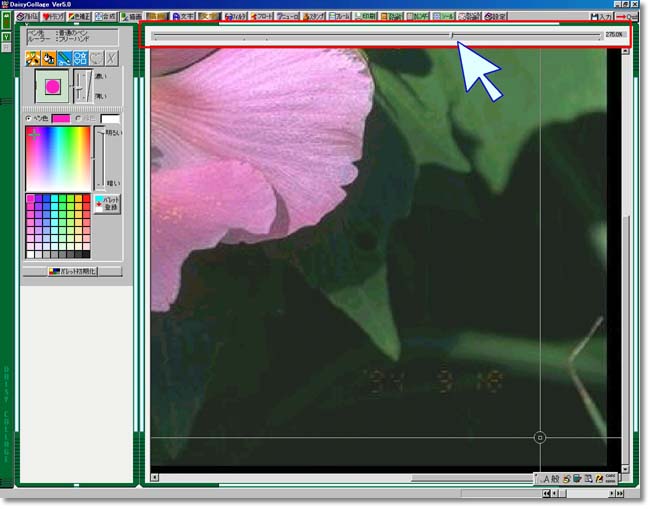Select the cyan palette cell in top row
The height and width of the screenshot is (510, 650).
point(54,199)
